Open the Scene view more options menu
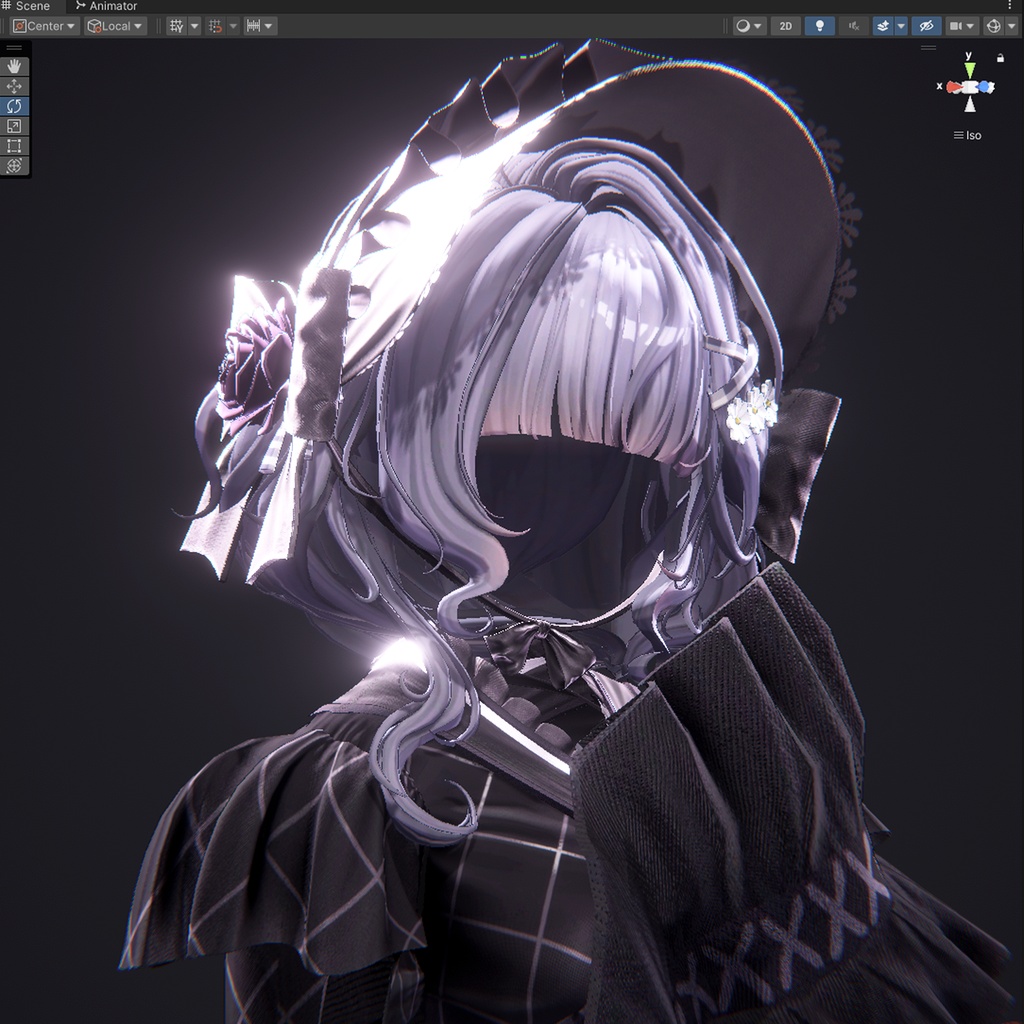 (1010, 6)
